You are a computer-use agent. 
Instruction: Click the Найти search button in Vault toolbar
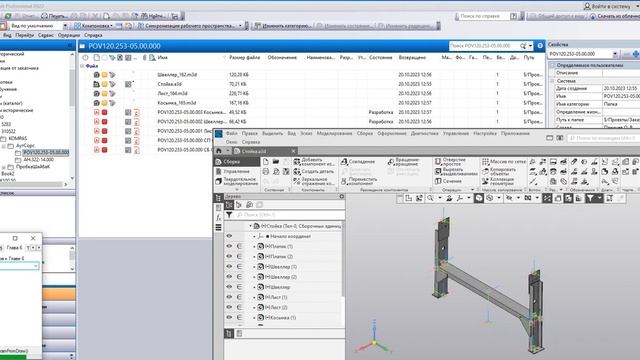coord(153,16)
